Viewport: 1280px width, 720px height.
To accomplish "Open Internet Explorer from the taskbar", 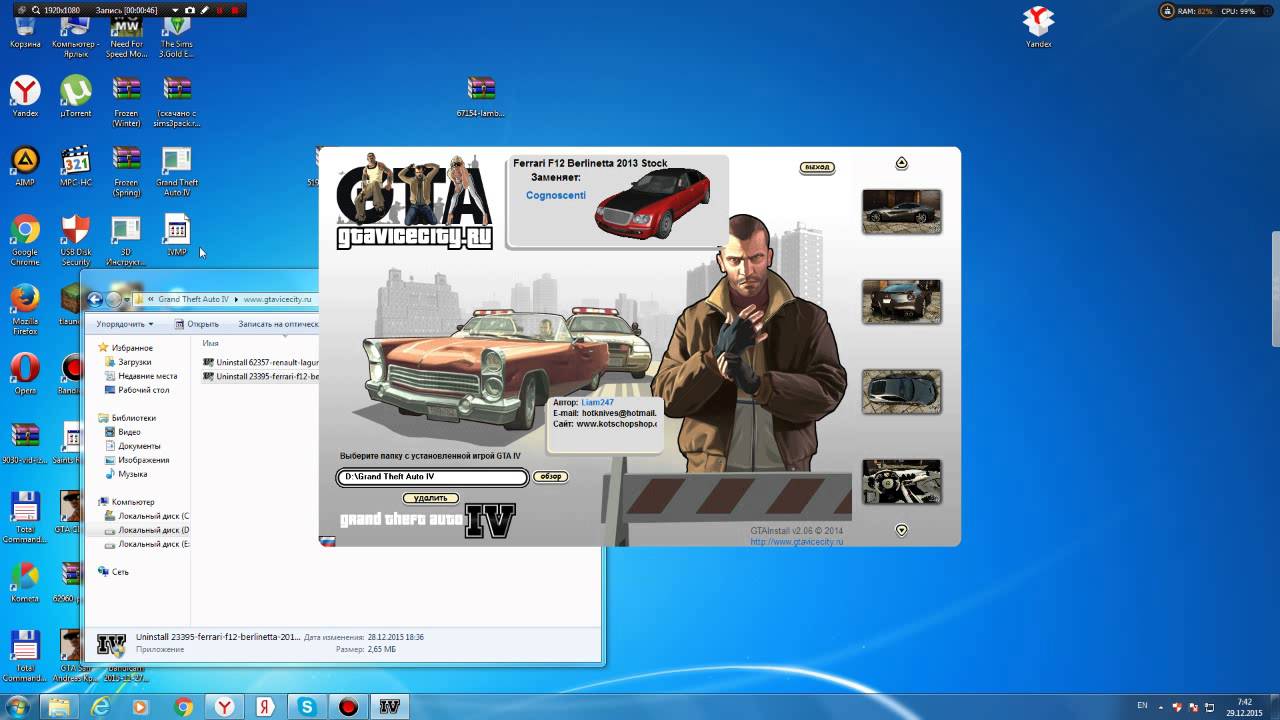I will (x=100, y=707).
